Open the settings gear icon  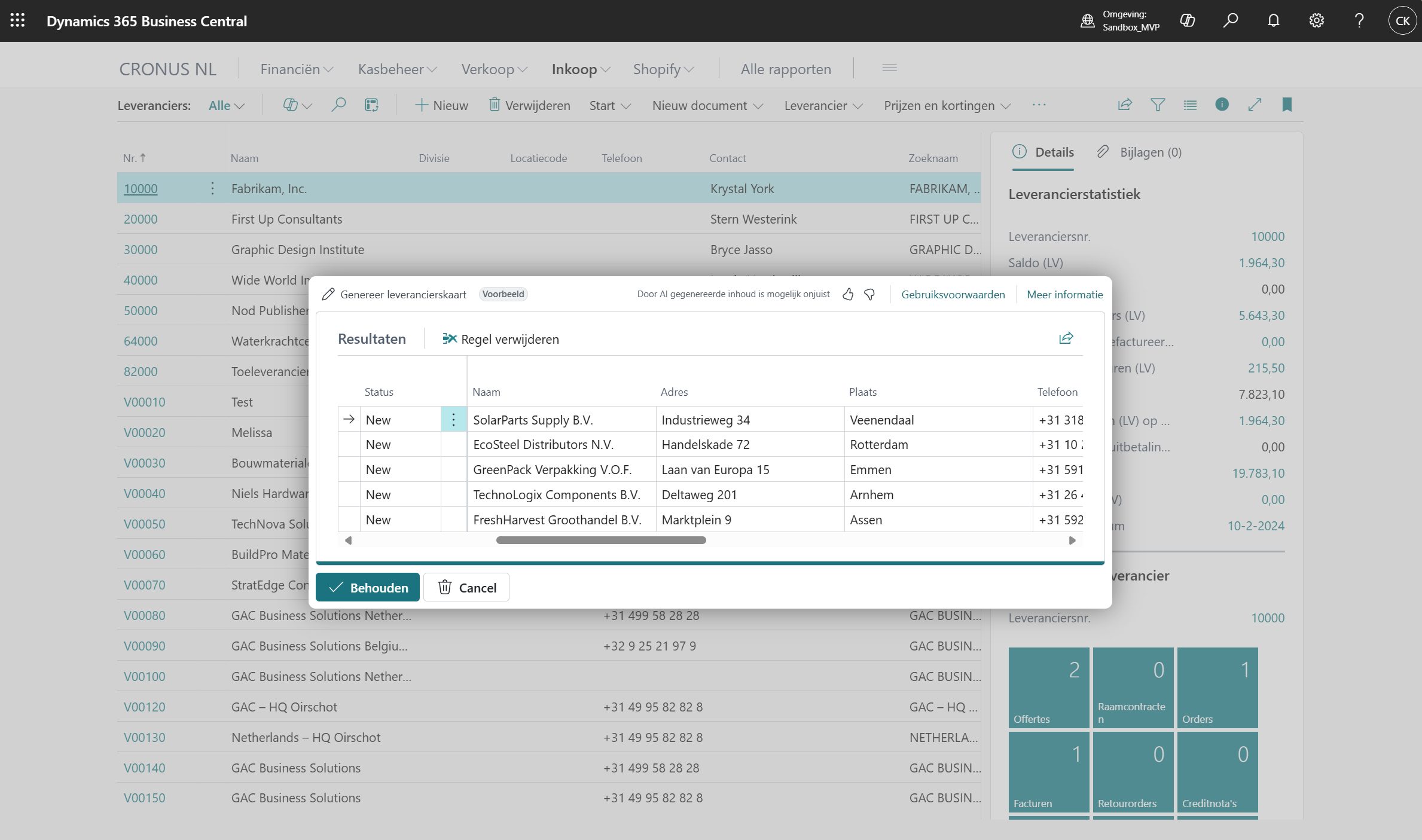click(x=1316, y=20)
